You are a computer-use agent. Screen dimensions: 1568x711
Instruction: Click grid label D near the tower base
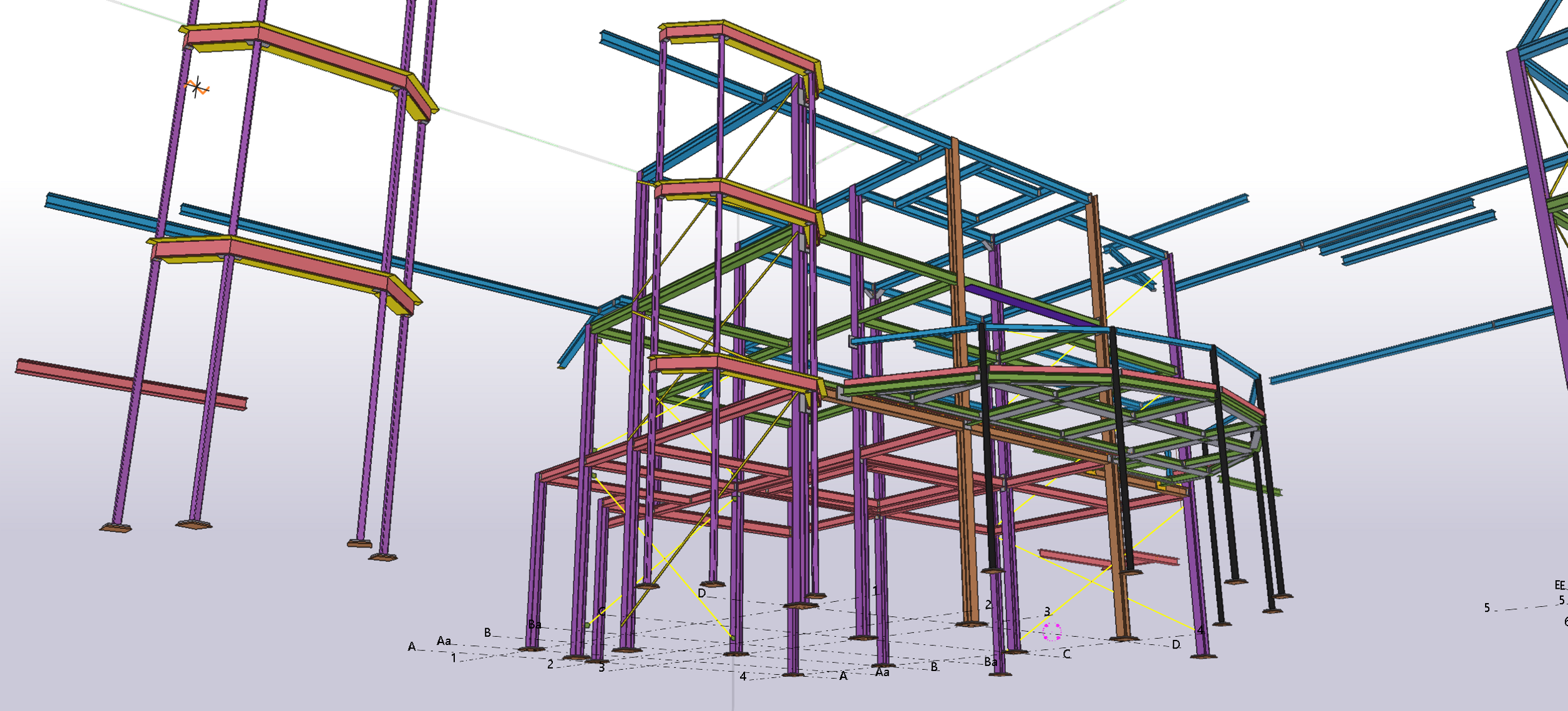click(701, 593)
